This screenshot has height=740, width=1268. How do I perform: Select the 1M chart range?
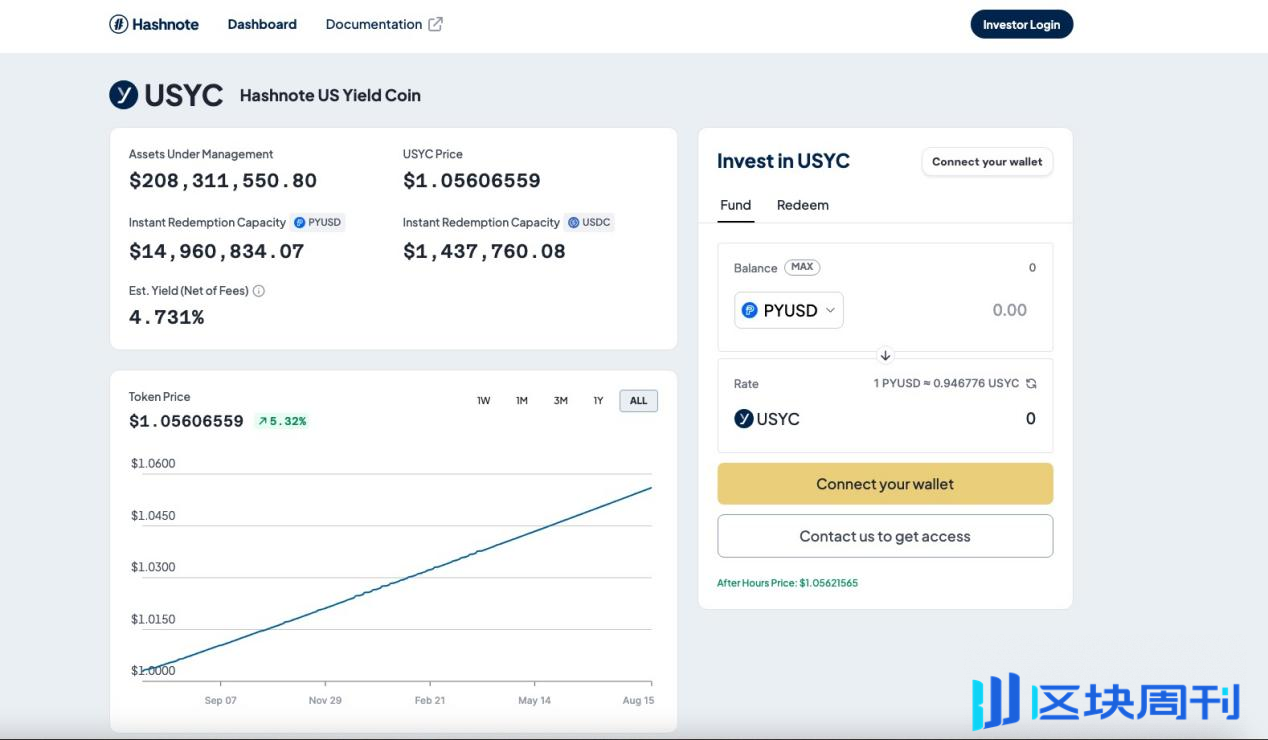pyautogui.click(x=522, y=401)
